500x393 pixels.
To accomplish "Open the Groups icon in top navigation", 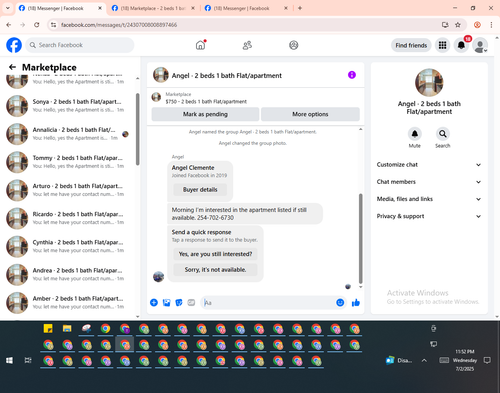I will pos(294,45).
